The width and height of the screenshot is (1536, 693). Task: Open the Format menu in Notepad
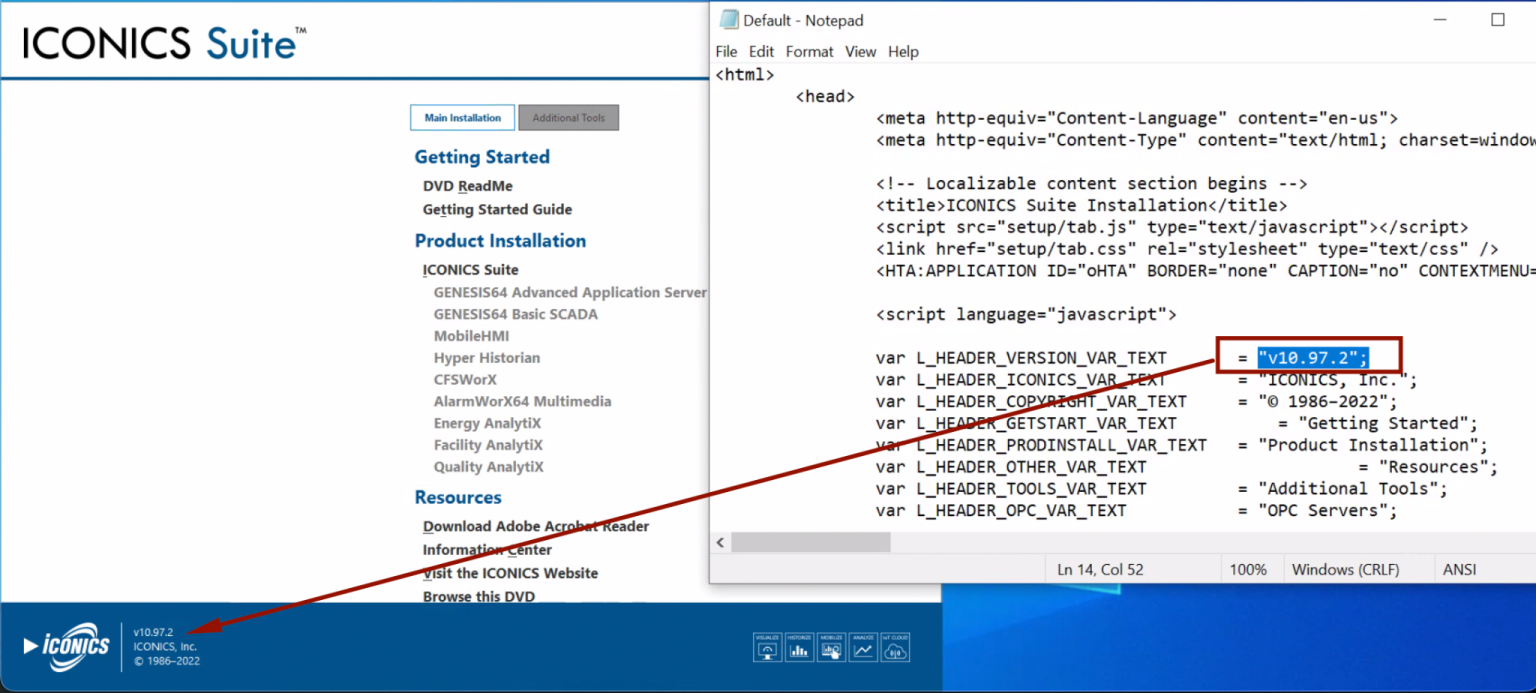(x=809, y=51)
